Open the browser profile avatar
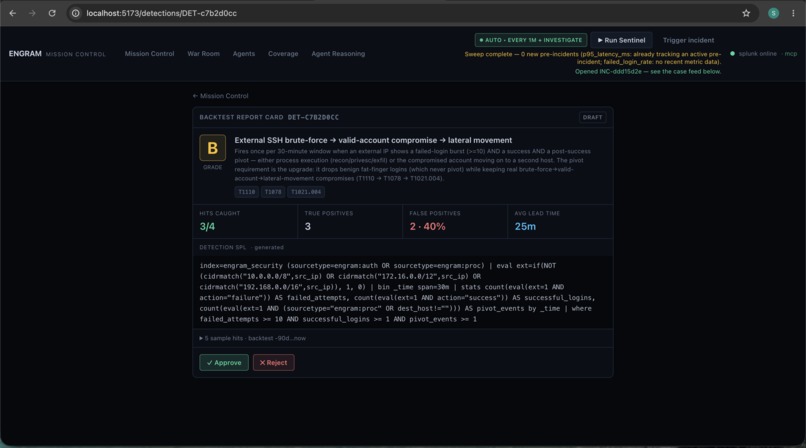Viewport: 806px width, 448px height. pos(773,13)
